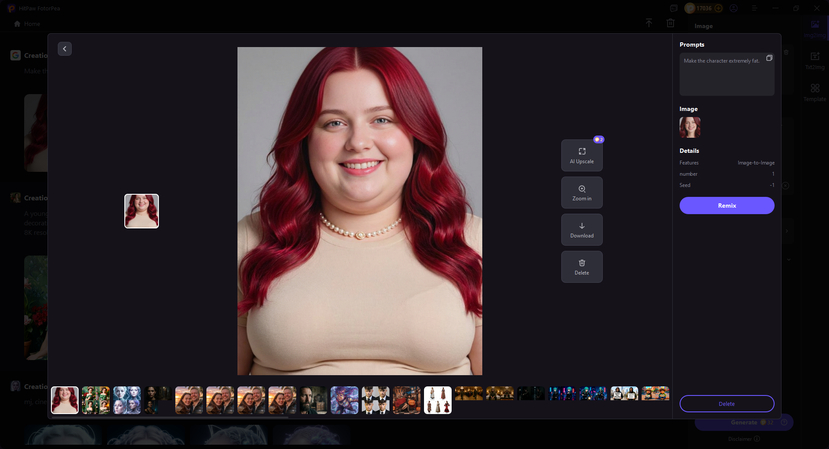Viewport: 829px width, 449px height.
Task: Select the red-haired woman thumbnail left of preview
Action: click(141, 211)
